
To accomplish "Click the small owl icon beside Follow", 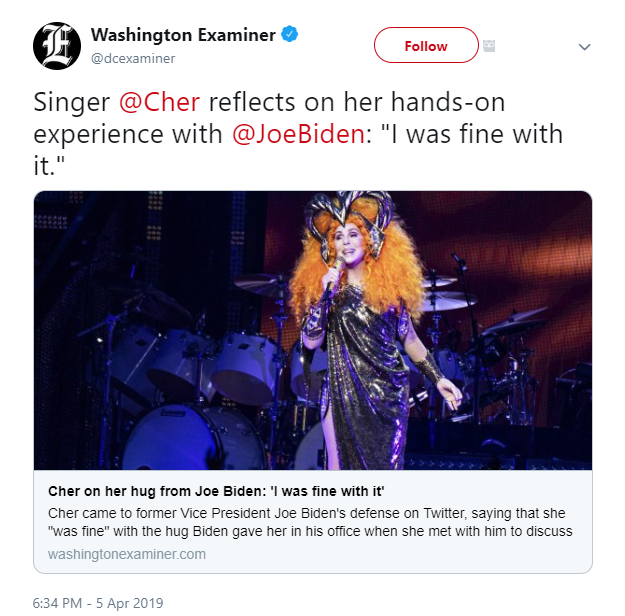I will pos(489,46).
